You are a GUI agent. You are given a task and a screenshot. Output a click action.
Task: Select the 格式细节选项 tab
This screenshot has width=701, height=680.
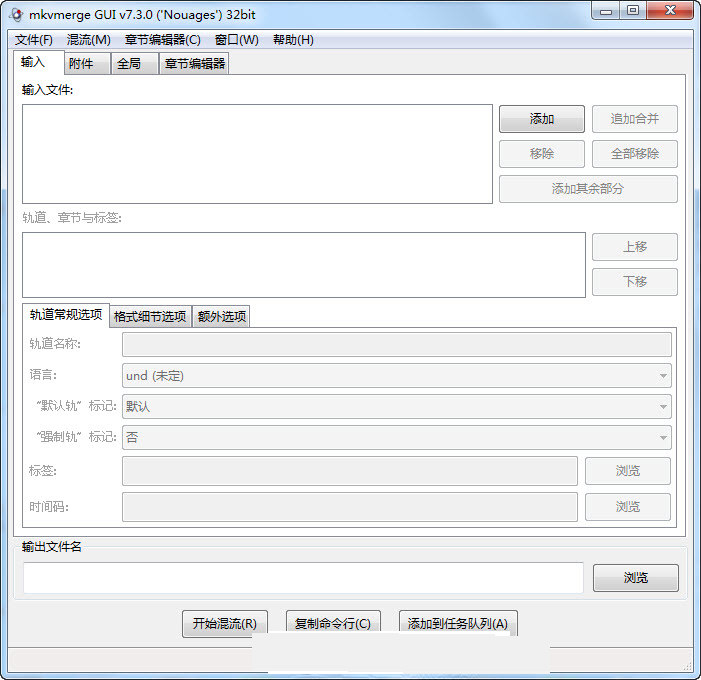(150, 317)
